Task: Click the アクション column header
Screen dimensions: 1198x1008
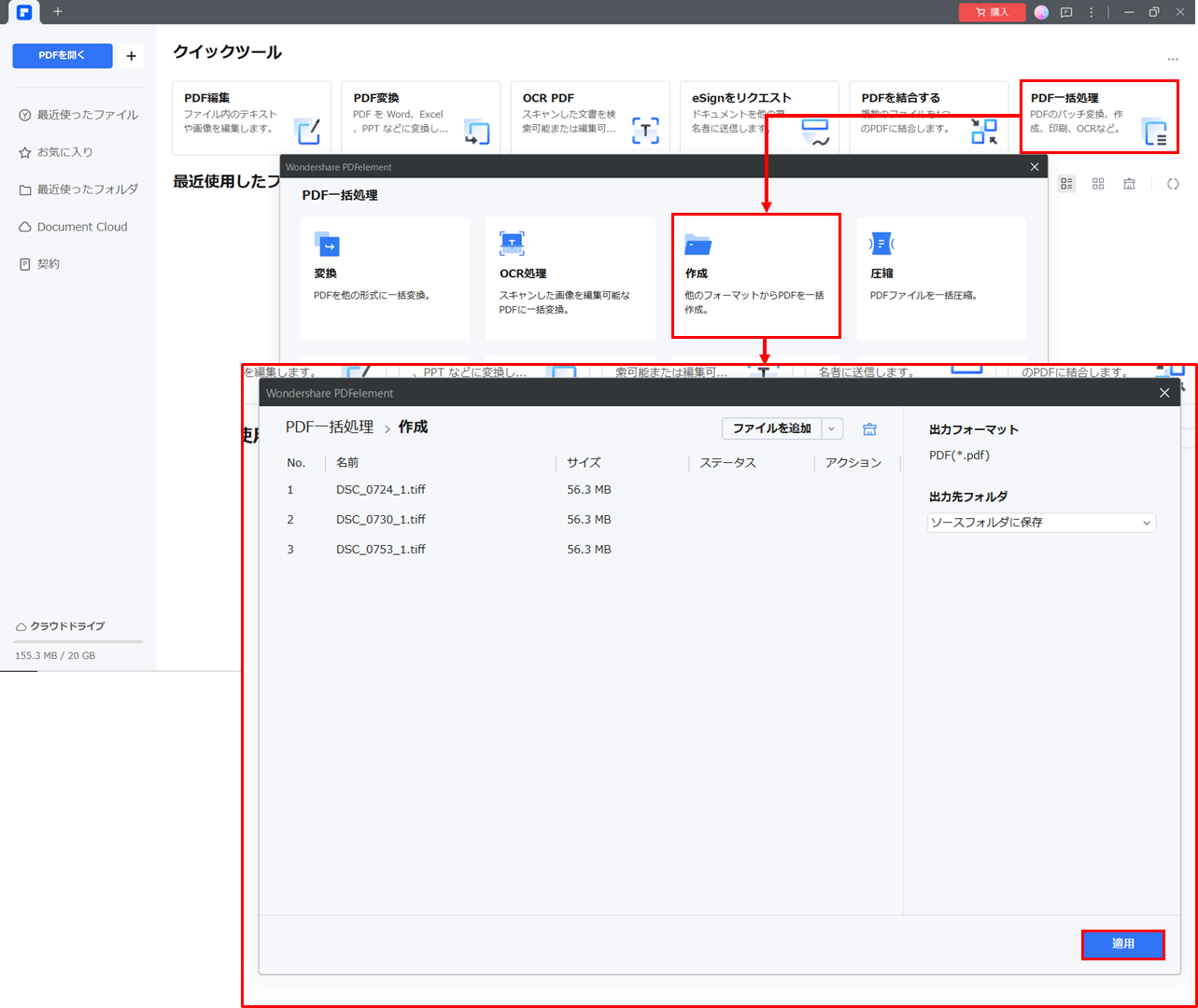Action: (x=853, y=463)
